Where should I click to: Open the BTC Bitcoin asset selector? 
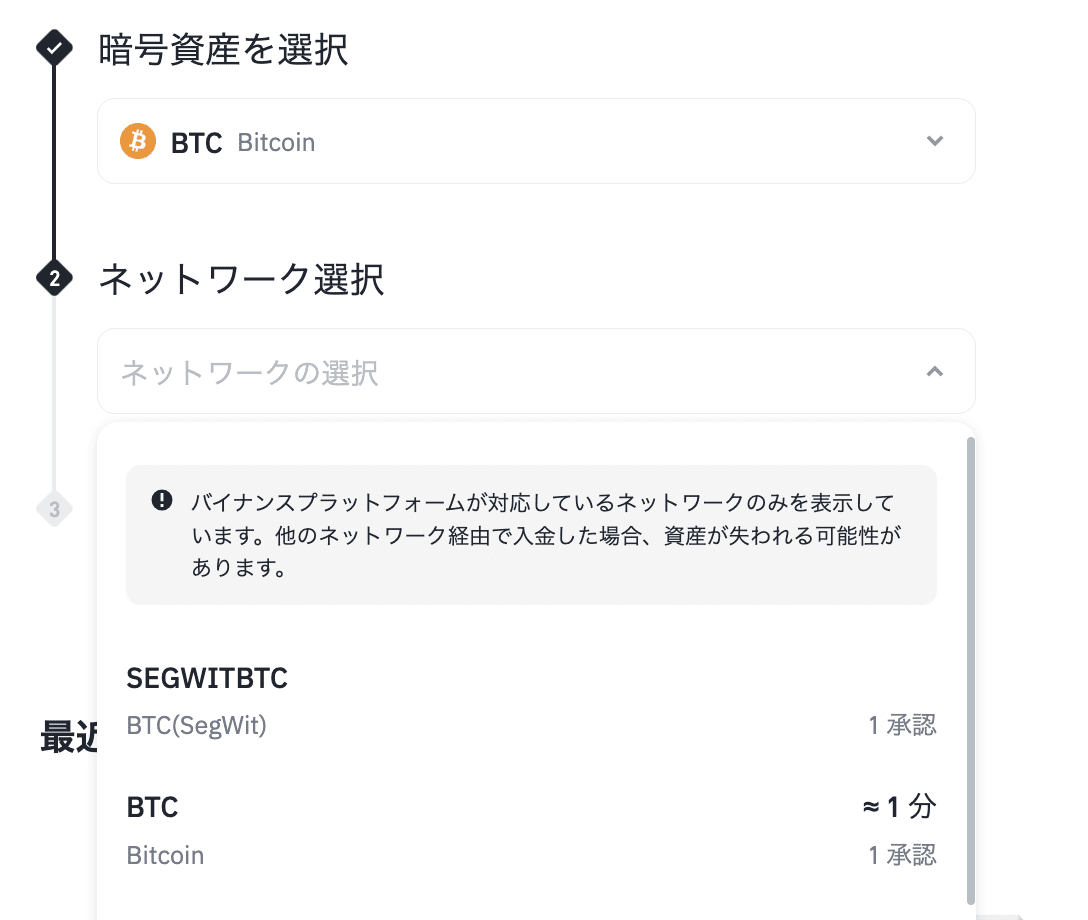535,141
